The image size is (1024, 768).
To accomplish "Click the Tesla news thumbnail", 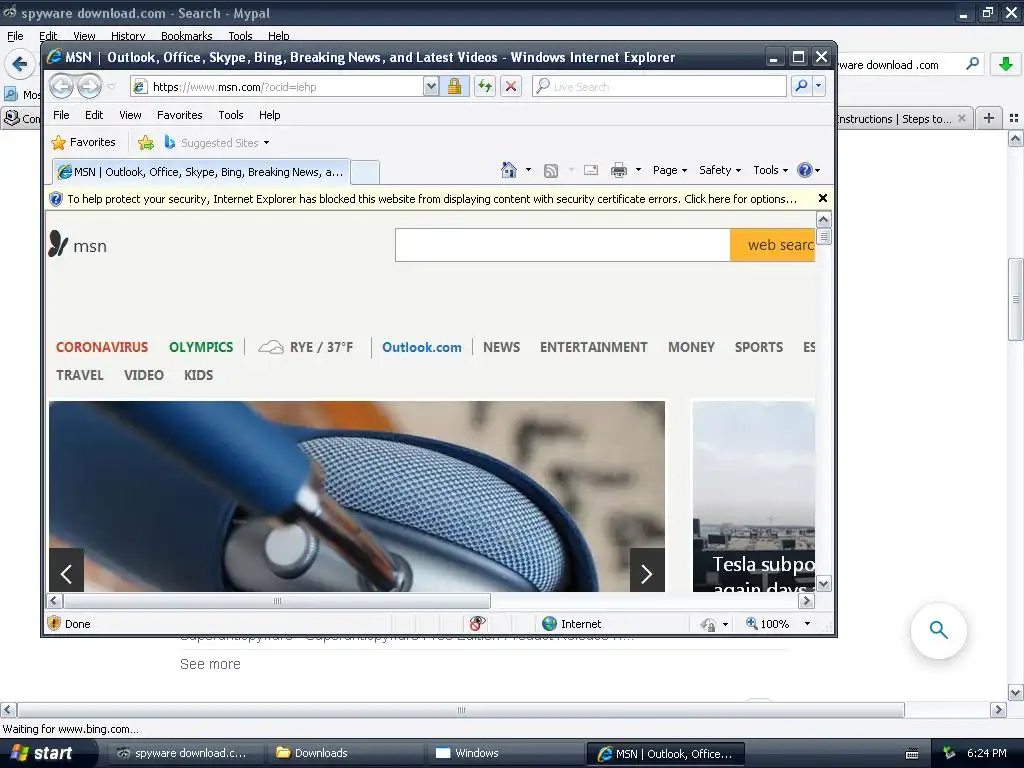I will [754, 496].
